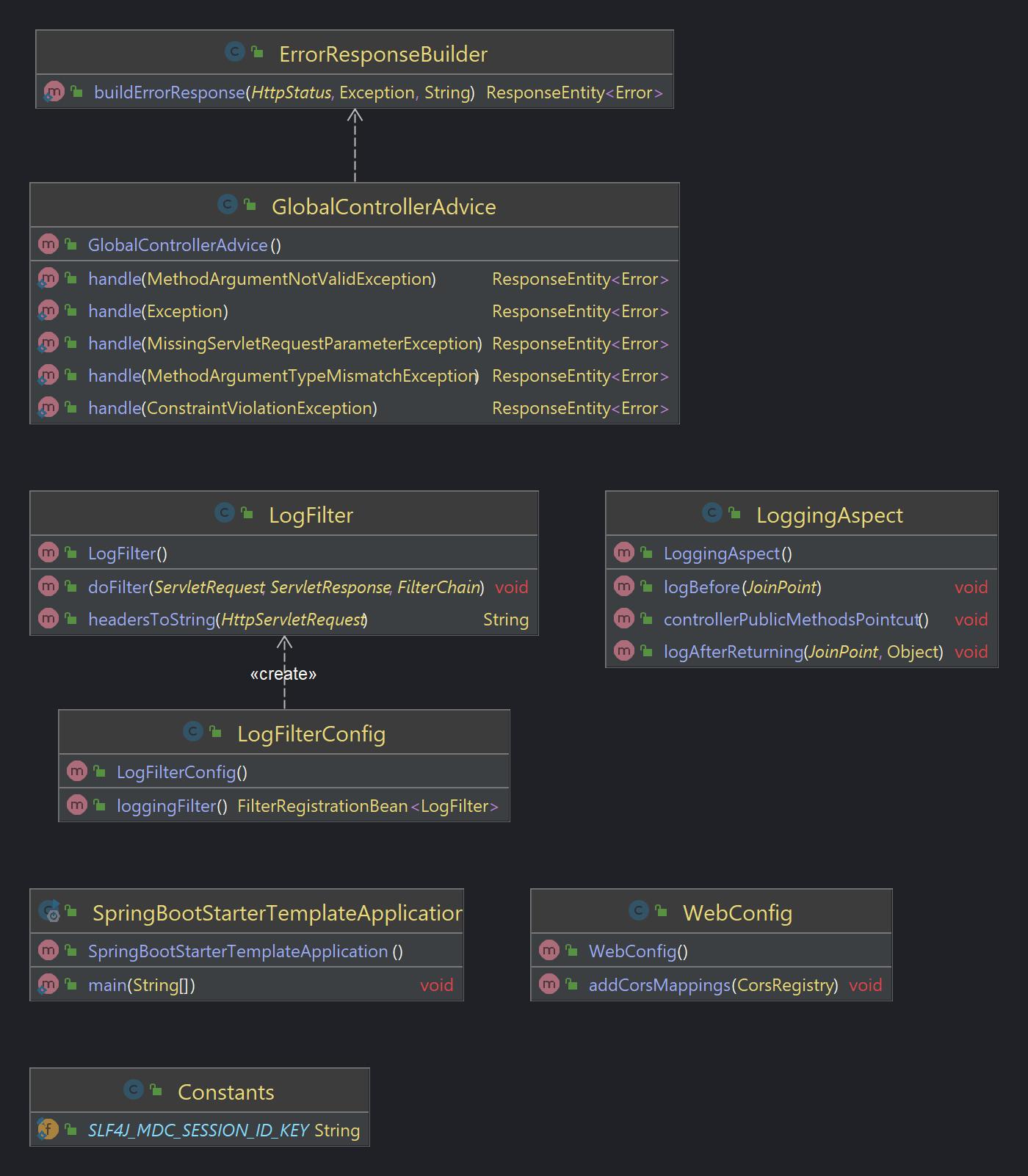This screenshot has width=1028, height=1176.
Task: Click the class icon beside ErrorResponseBuilder title
Action: pyautogui.click(x=234, y=52)
